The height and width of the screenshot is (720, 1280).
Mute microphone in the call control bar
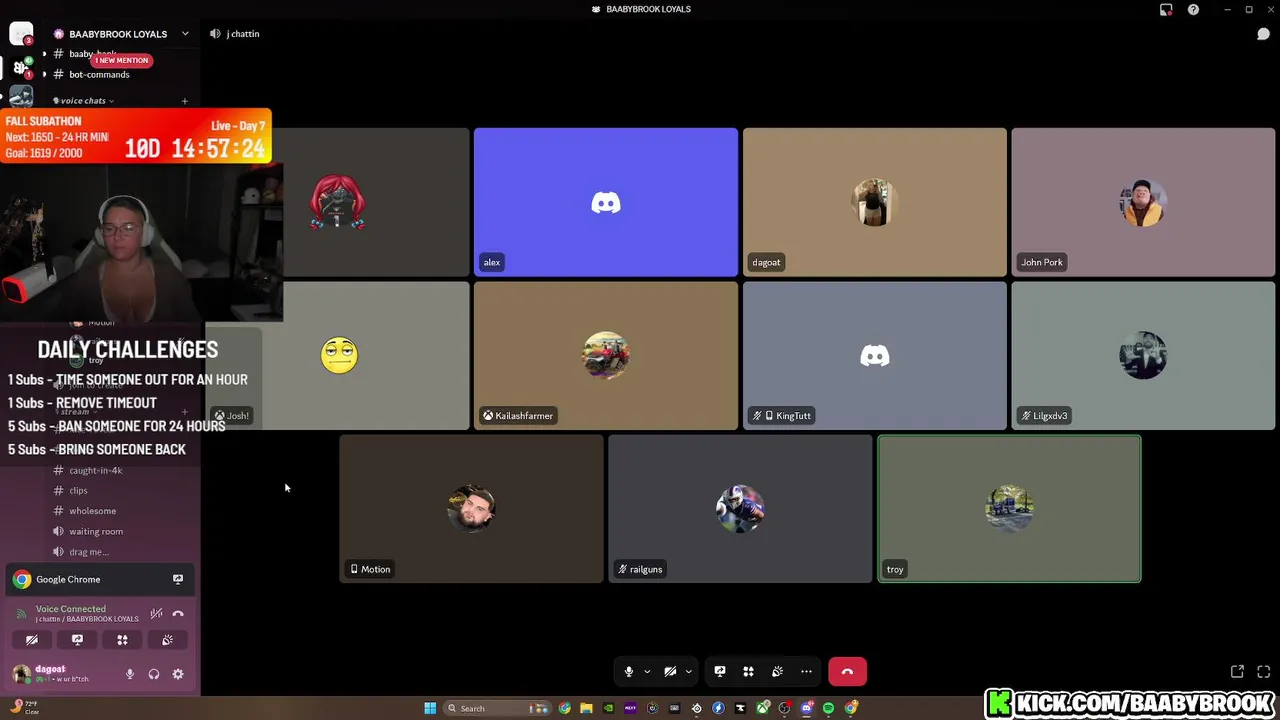point(629,672)
